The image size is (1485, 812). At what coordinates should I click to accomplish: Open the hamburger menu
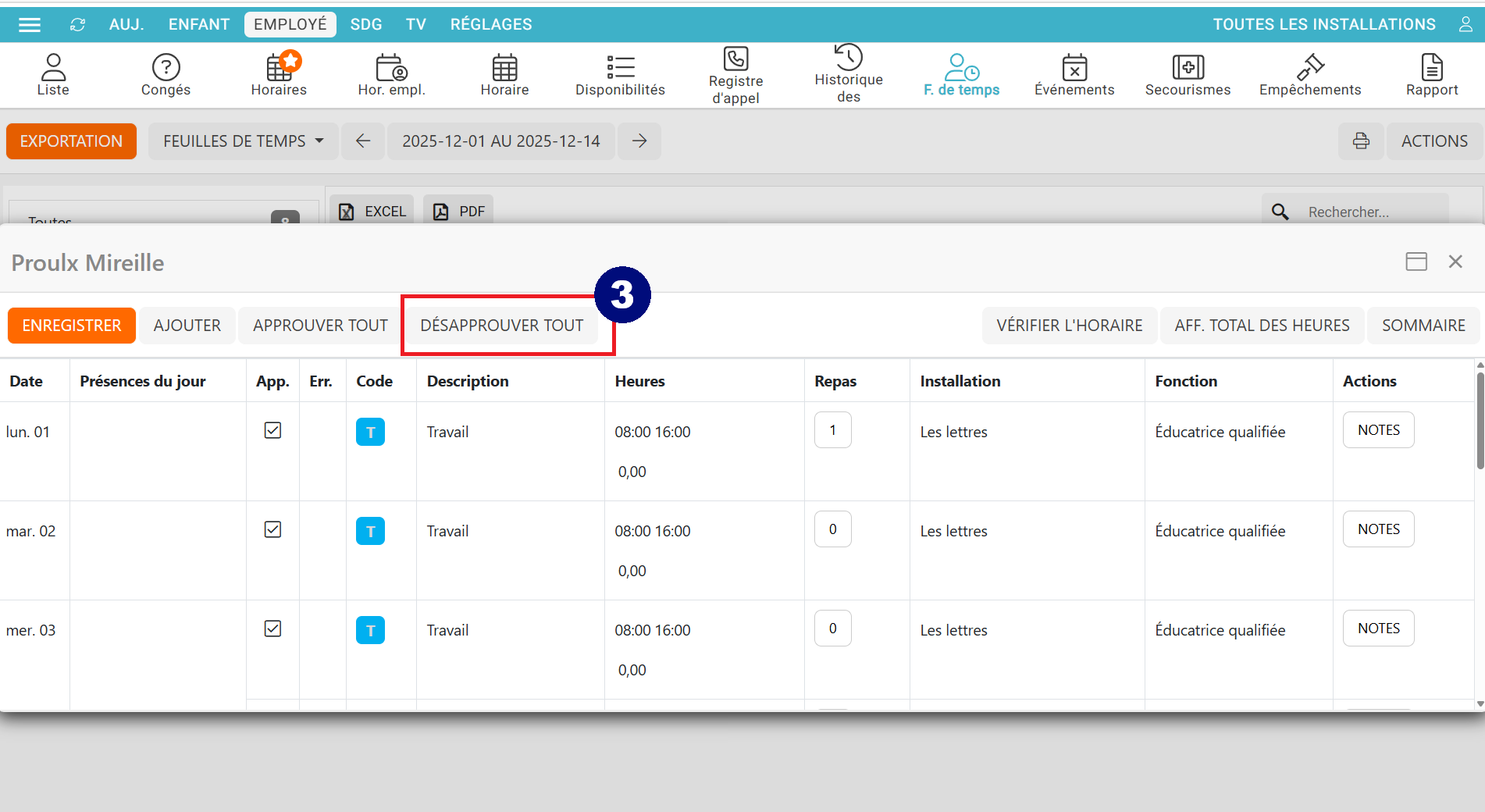(30, 25)
